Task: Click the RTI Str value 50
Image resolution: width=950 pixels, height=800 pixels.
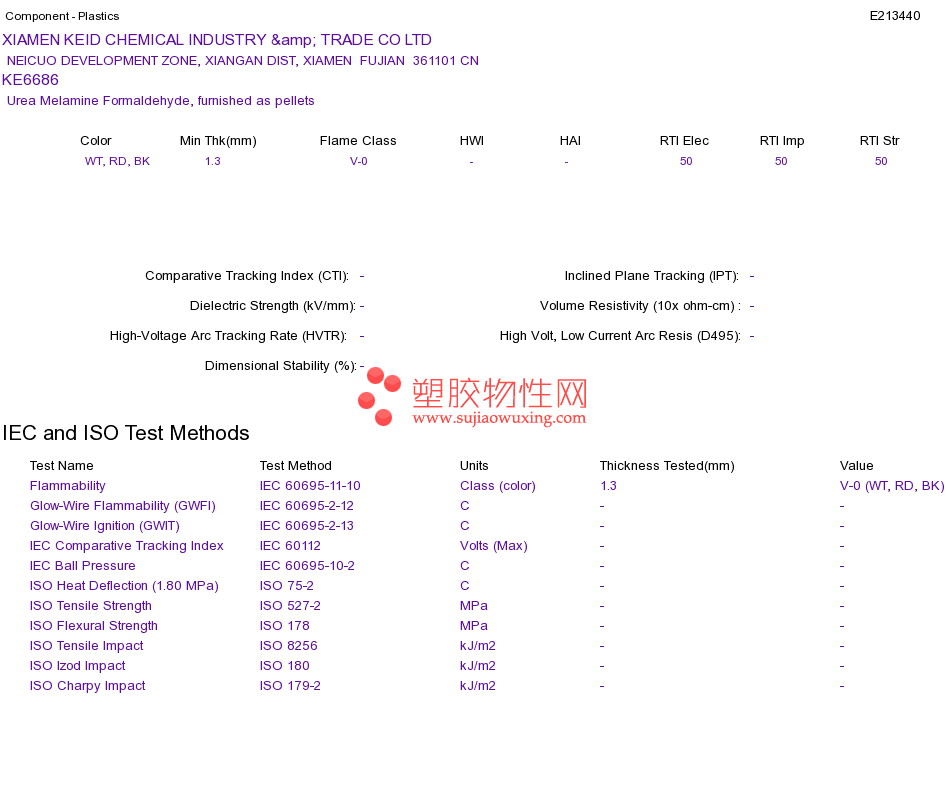Action: point(881,161)
